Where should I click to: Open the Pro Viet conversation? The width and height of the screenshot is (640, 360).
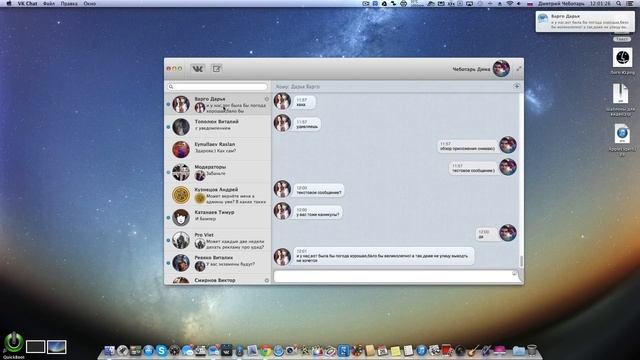point(218,240)
